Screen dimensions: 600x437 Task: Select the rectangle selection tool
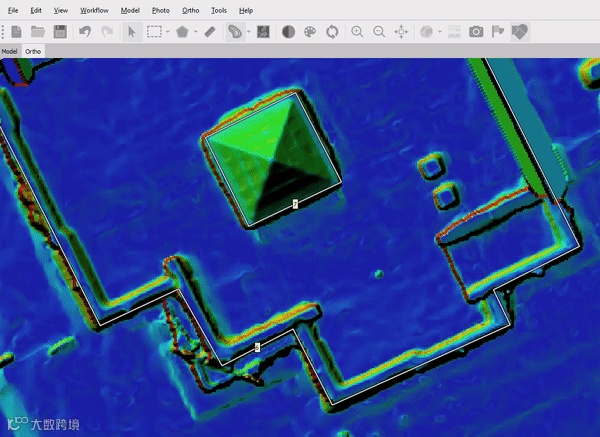[154, 32]
